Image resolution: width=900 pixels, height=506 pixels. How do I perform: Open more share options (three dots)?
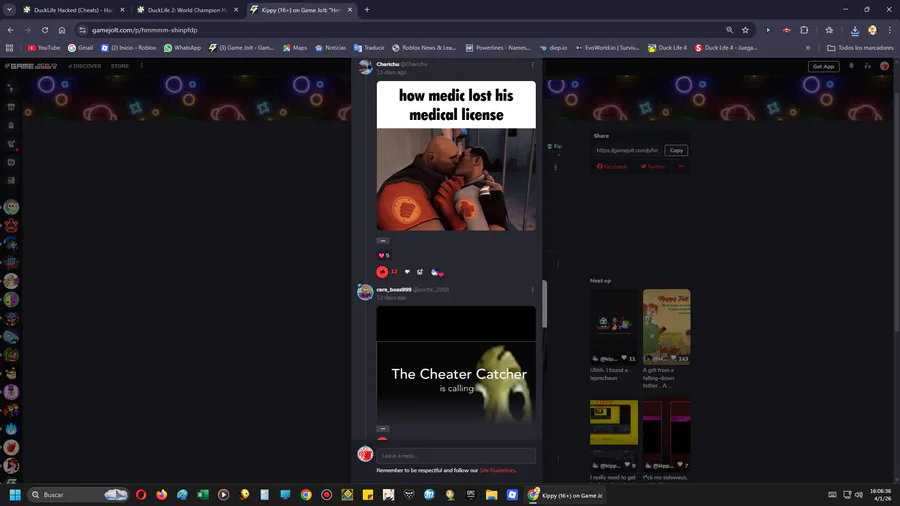[x=681, y=166]
